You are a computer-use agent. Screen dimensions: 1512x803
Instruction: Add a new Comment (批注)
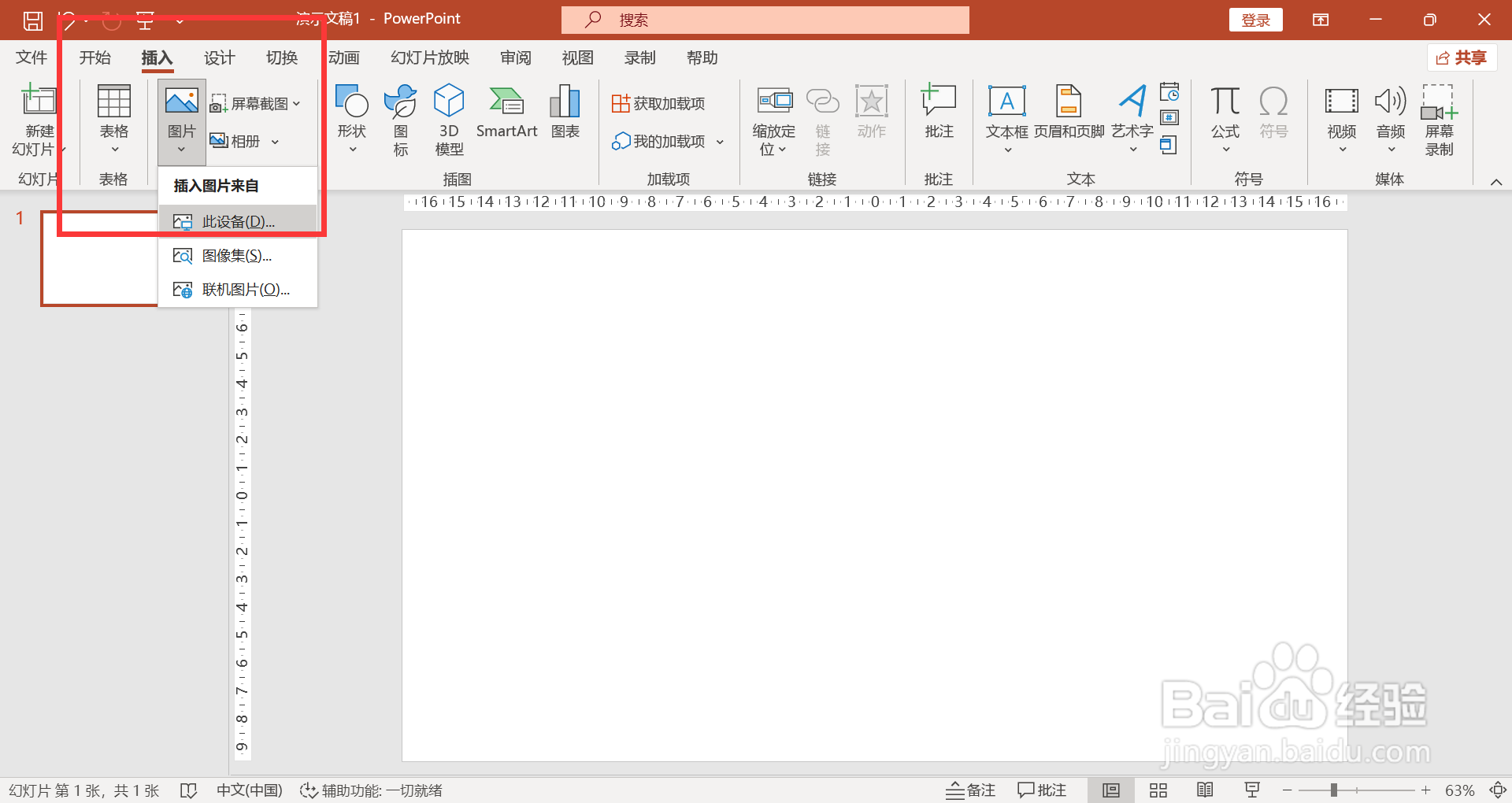pyautogui.click(x=939, y=112)
